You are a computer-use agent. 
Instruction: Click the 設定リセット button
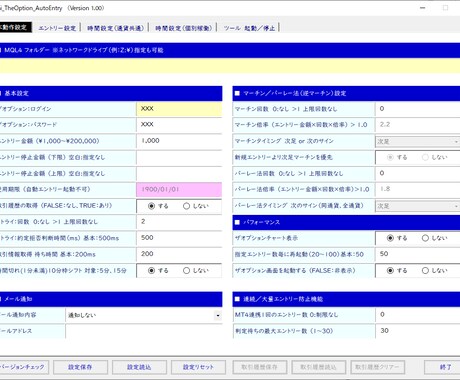(198, 367)
